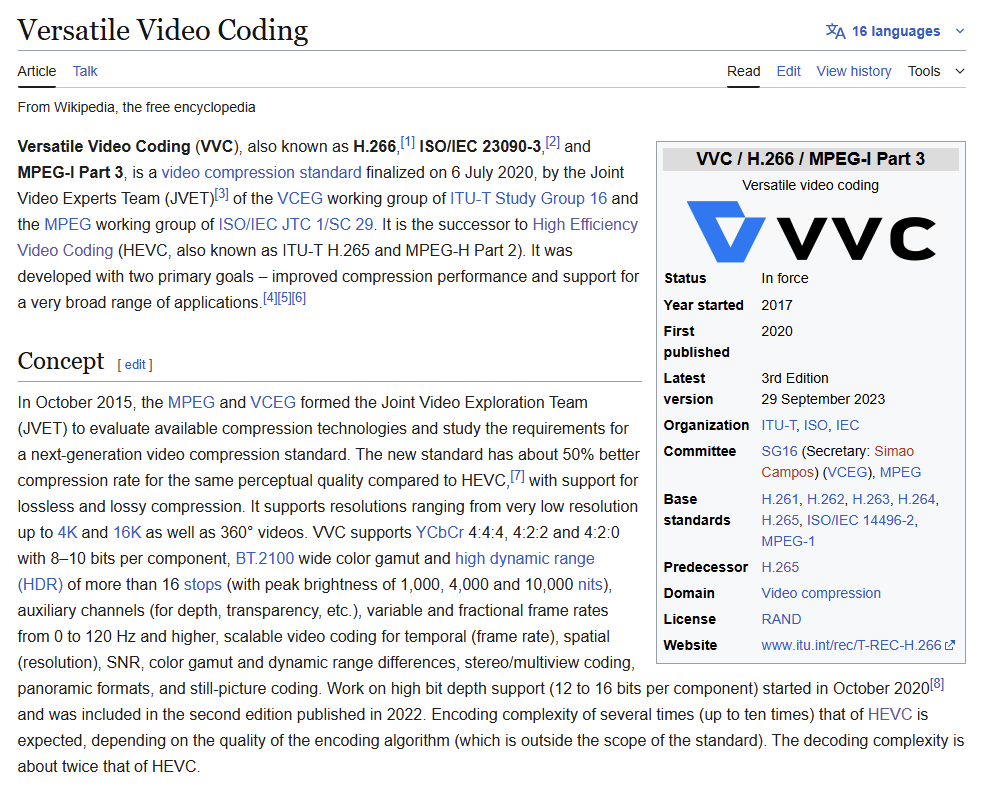Follow the video compression standard link
This screenshot has height=795, width=985.
click(261, 172)
